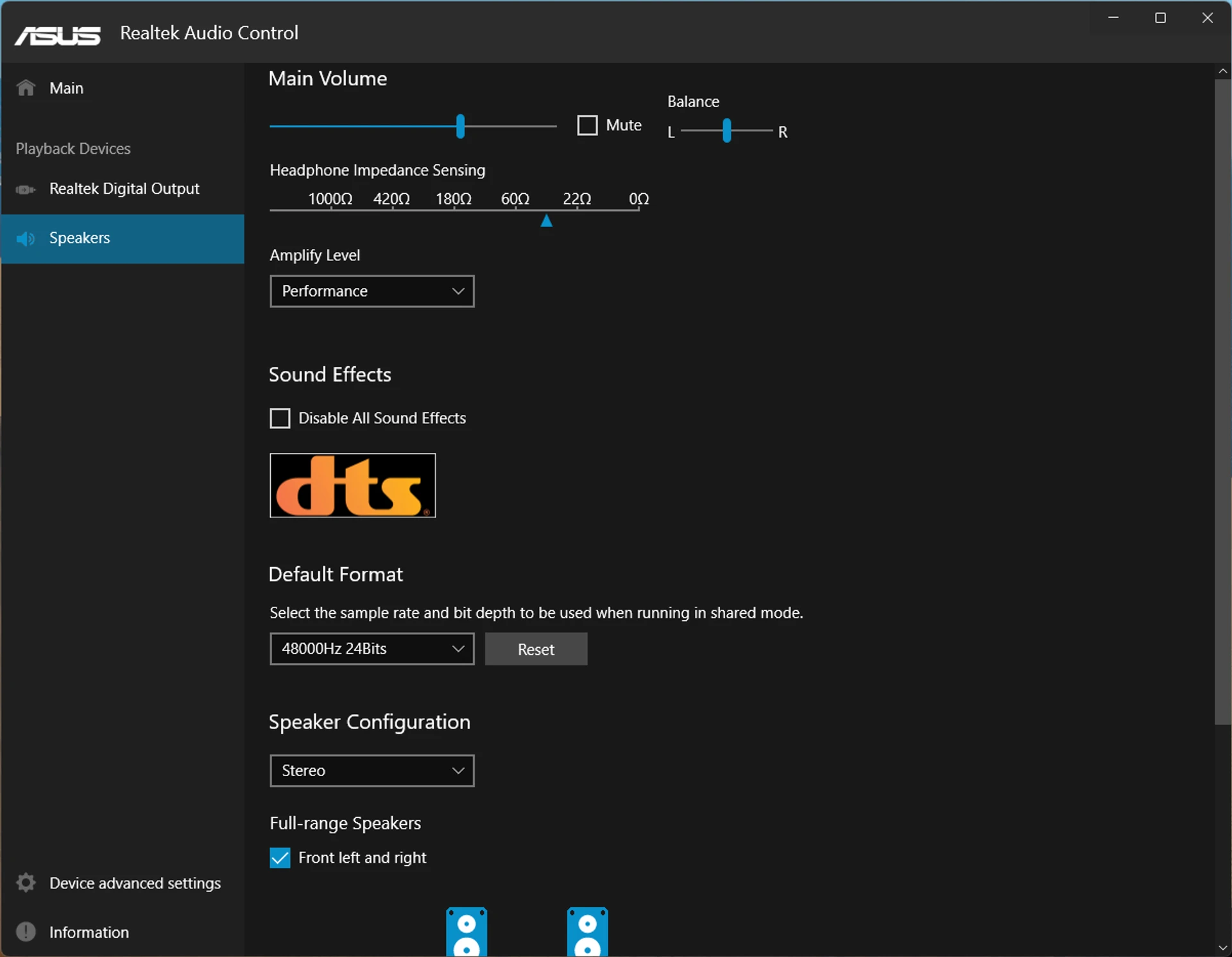Click the Device advanced settings gear icon
Screen dimensions: 1232x957
[x=26, y=883]
